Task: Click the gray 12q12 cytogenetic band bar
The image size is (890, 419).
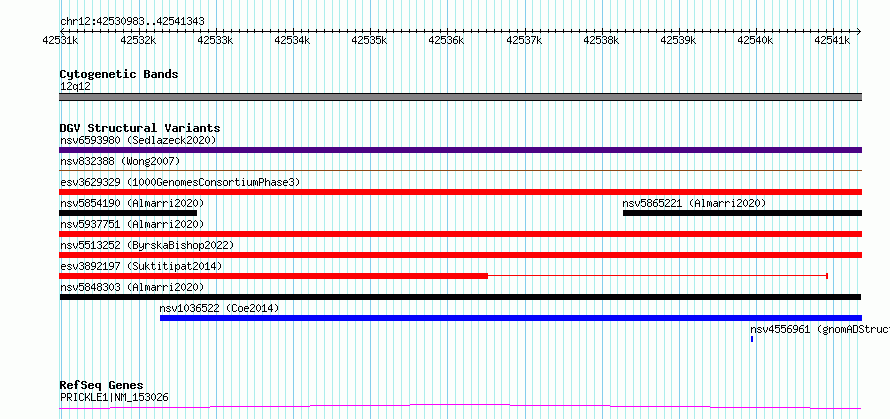Action: (460, 97)
